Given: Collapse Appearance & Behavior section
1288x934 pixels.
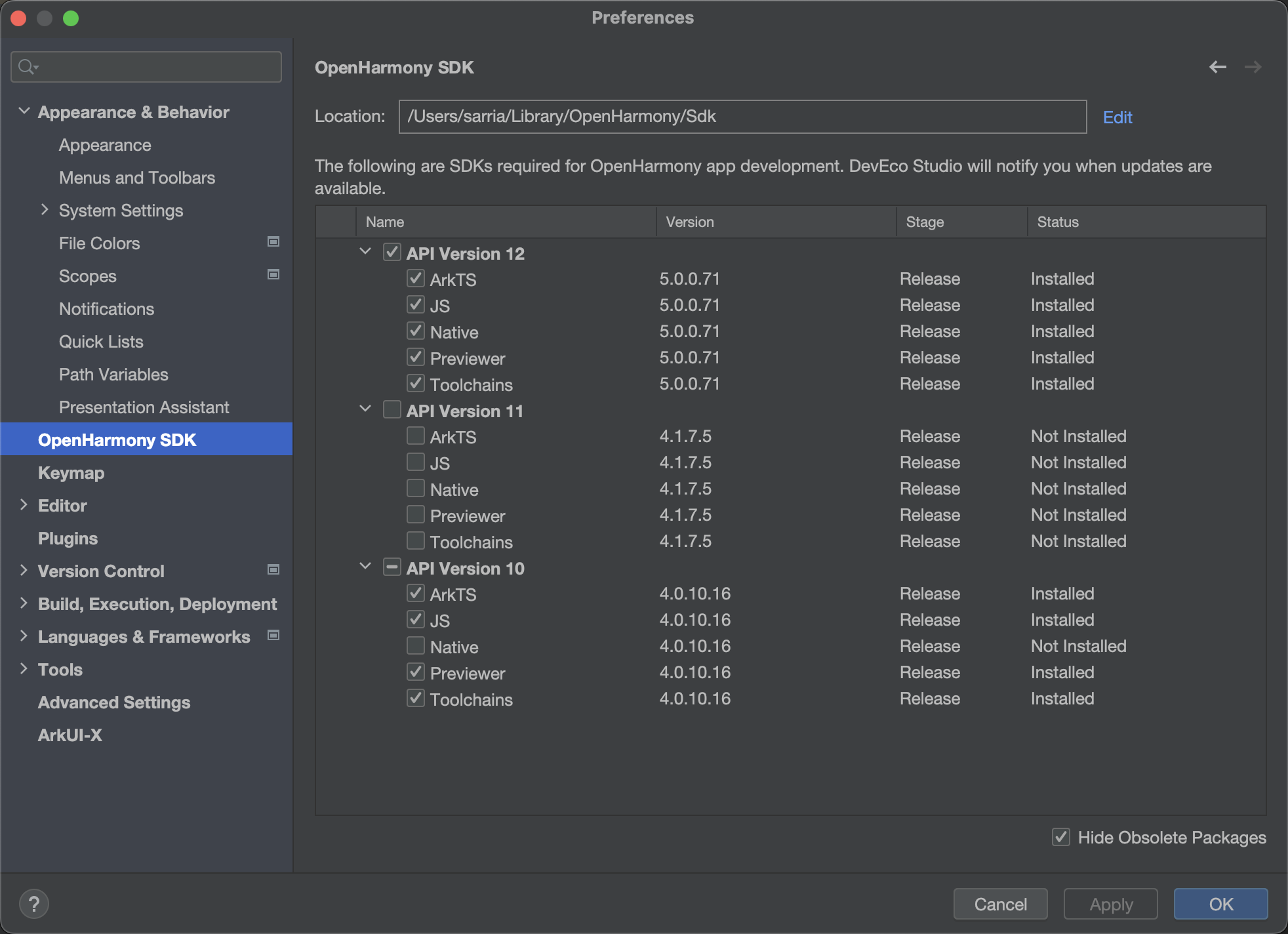Looking at the screenshot, I should [x=24, y=112].
